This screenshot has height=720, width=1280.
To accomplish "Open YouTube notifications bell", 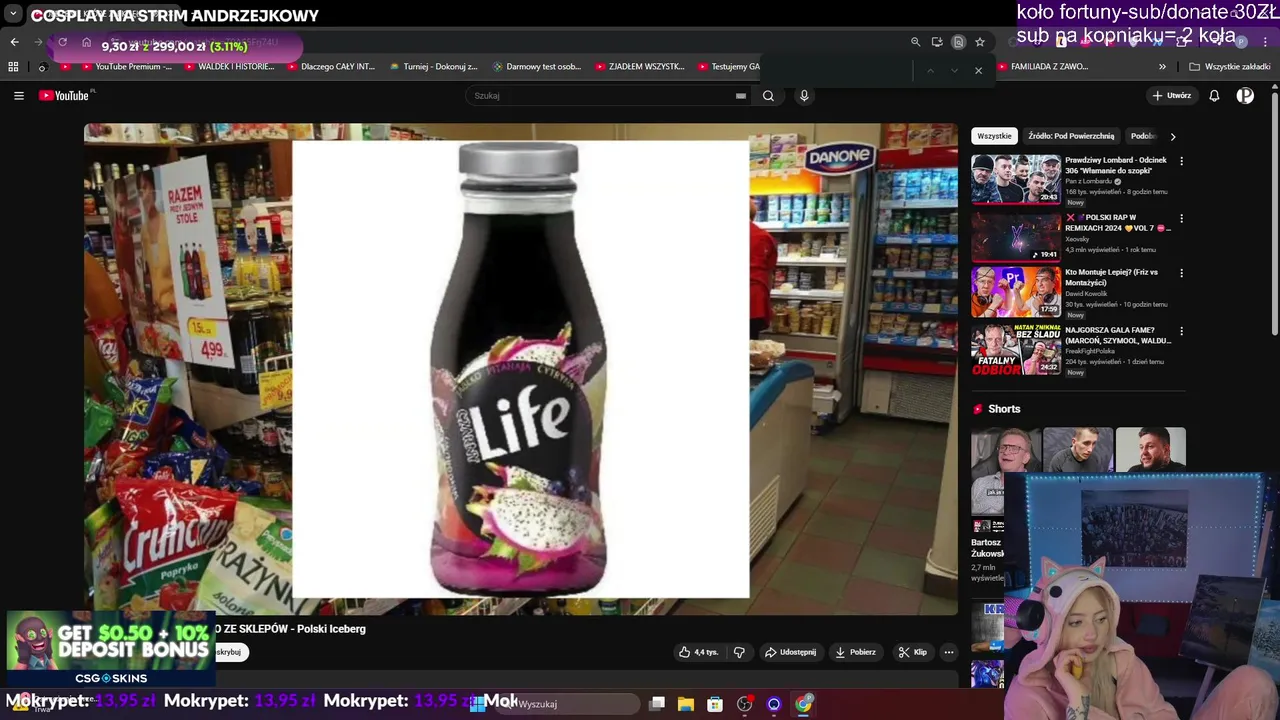I will coord(1214,96).
